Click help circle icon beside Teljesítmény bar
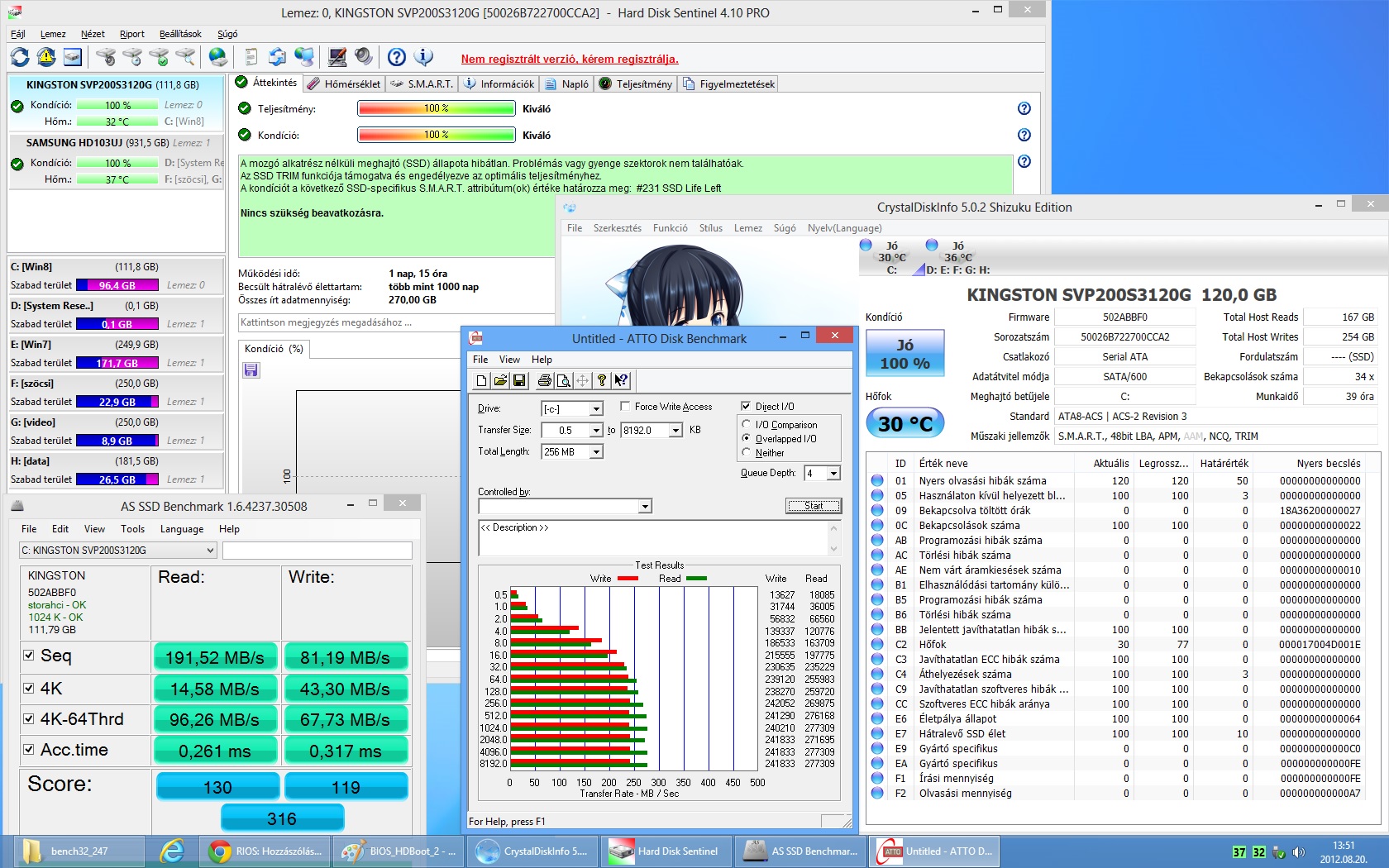1389x868 pixels. [x=1024, y=108]
